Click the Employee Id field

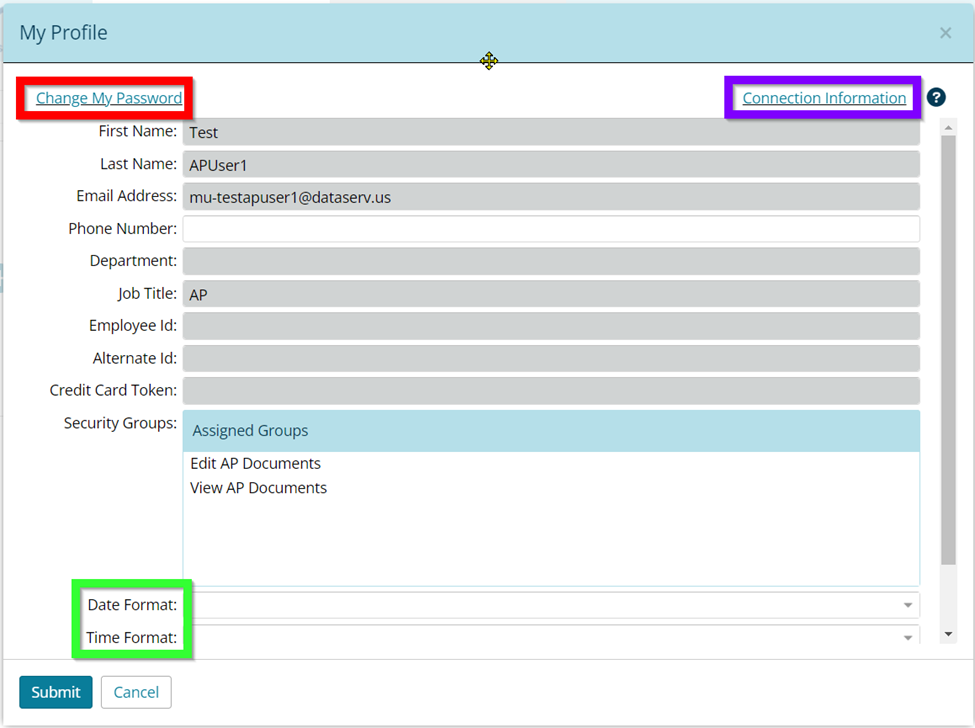click(x=550, y=326)
